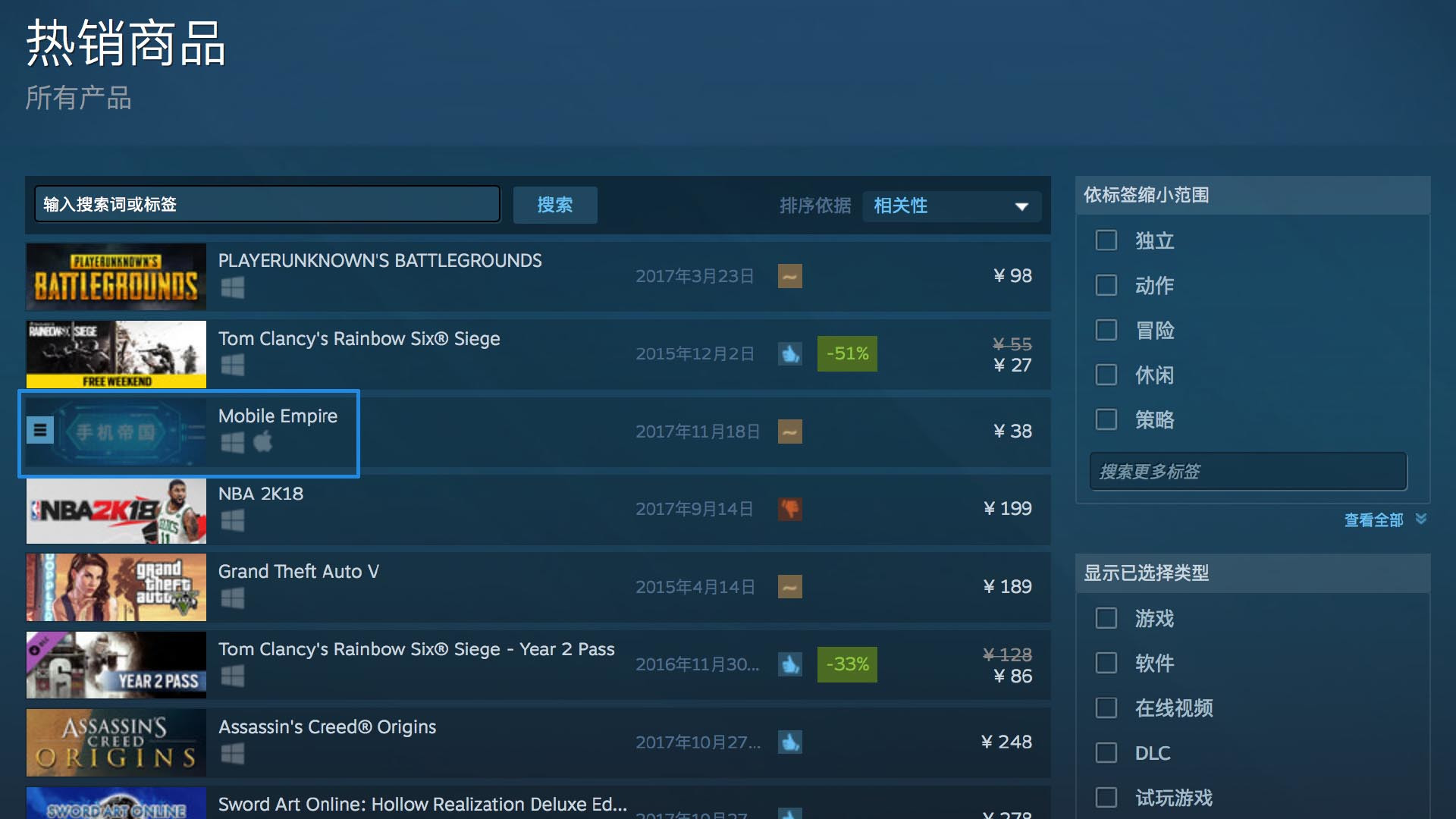Viewport: 1456px width, 819px height.
Task: Click the Windows icon under Mobile Empire
Action: click(233, 443)
